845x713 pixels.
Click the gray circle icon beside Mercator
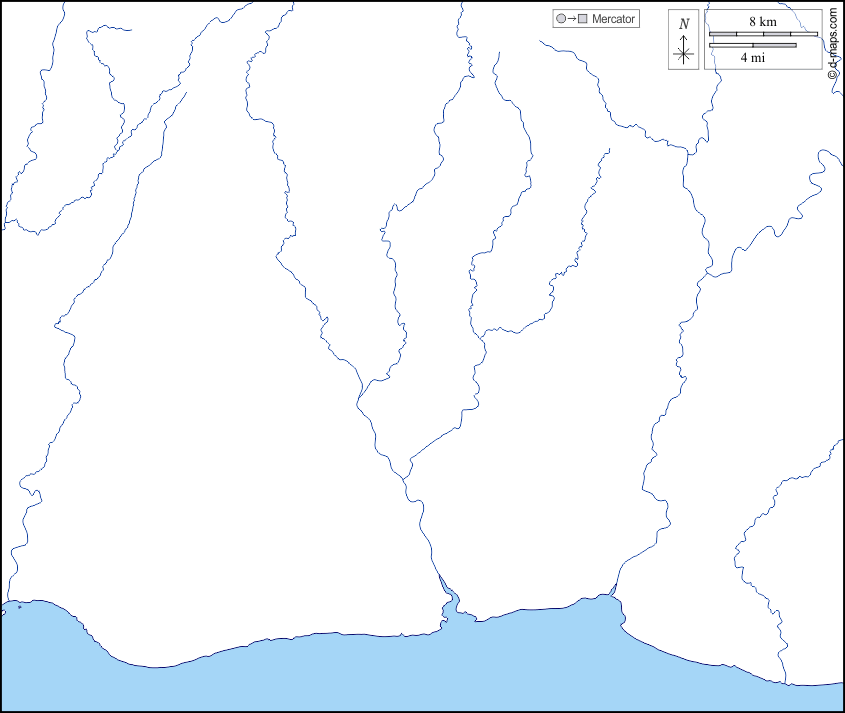point(560,19)
